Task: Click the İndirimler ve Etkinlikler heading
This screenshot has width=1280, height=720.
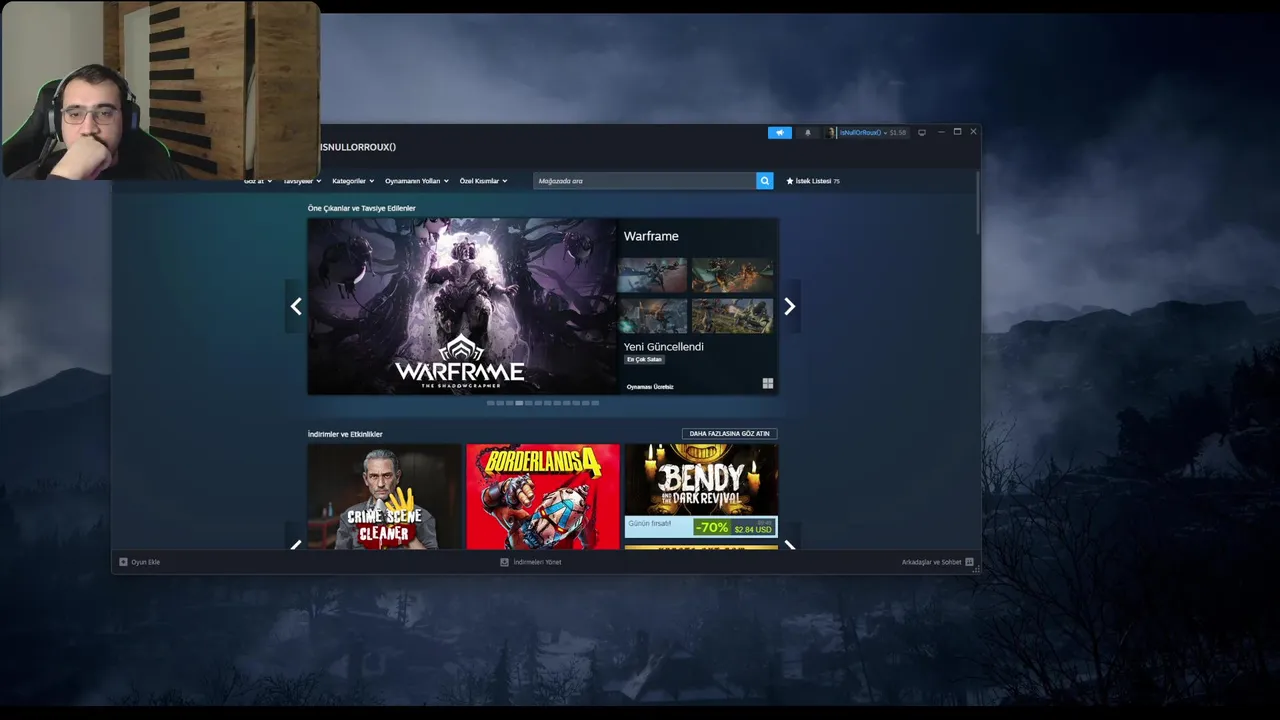Action: (x=345, y=434)
